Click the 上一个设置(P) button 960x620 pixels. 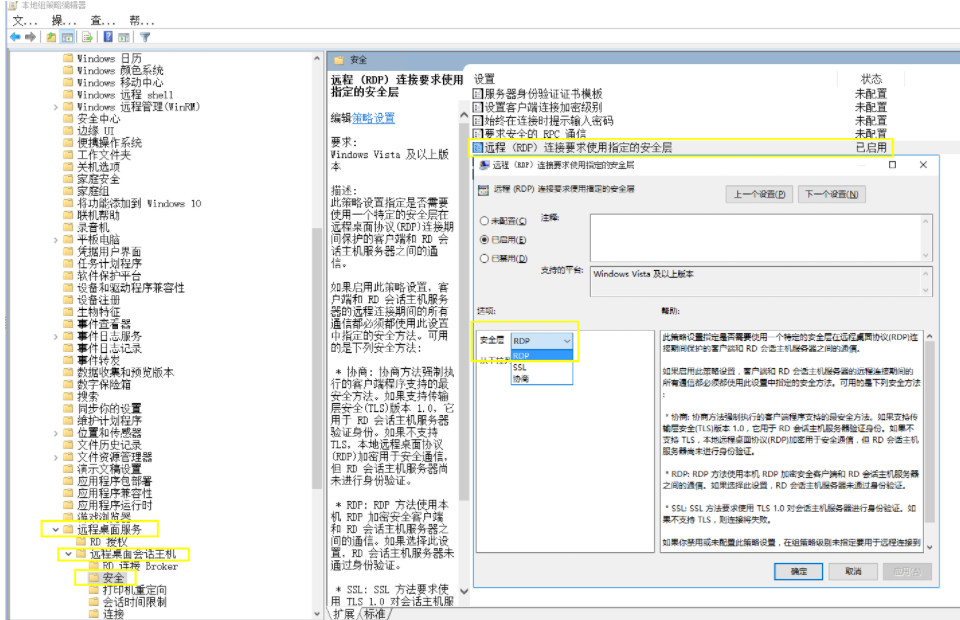click(x=759, y=194)
